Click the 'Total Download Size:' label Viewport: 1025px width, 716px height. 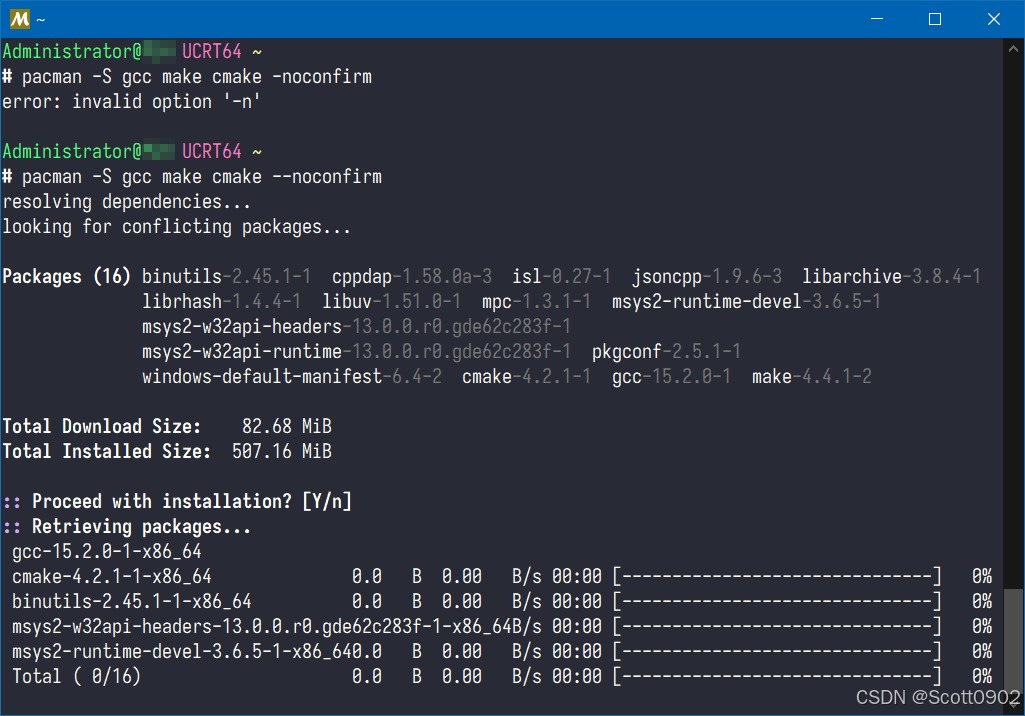(102, 426)
